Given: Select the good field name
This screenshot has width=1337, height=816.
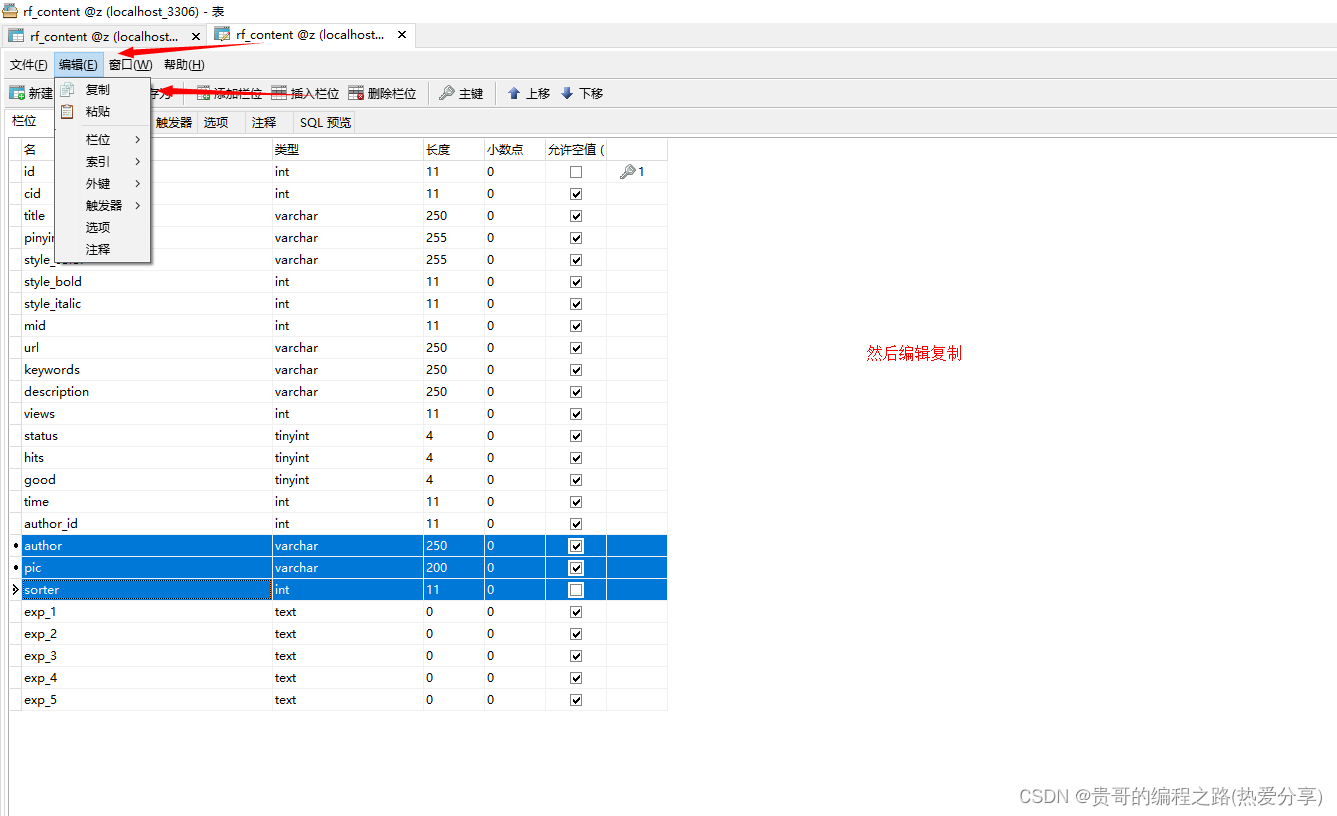Looking at the screenshot, I should click(40, 480).
